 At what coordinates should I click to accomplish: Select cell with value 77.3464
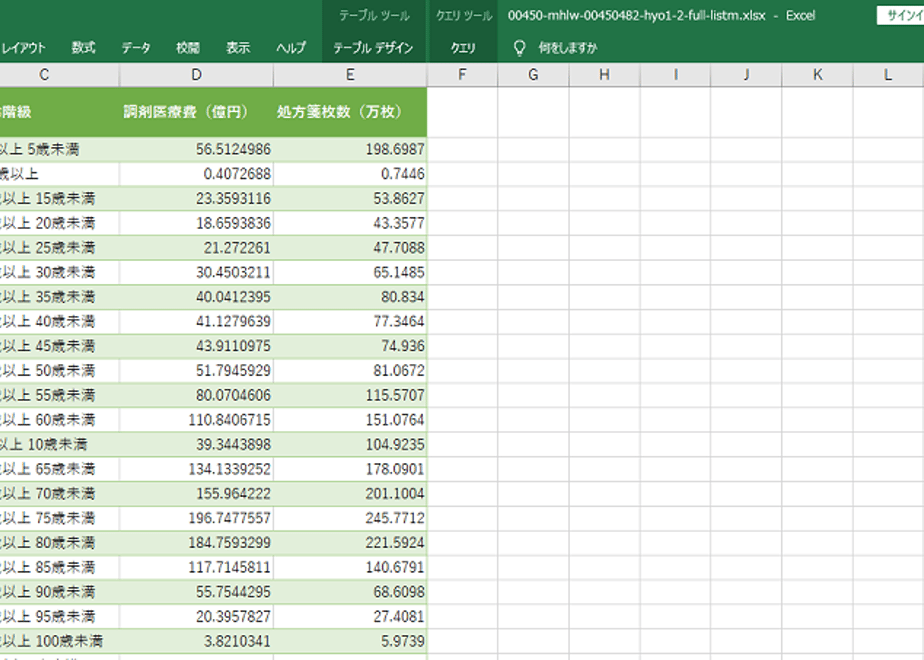(350, 322)
